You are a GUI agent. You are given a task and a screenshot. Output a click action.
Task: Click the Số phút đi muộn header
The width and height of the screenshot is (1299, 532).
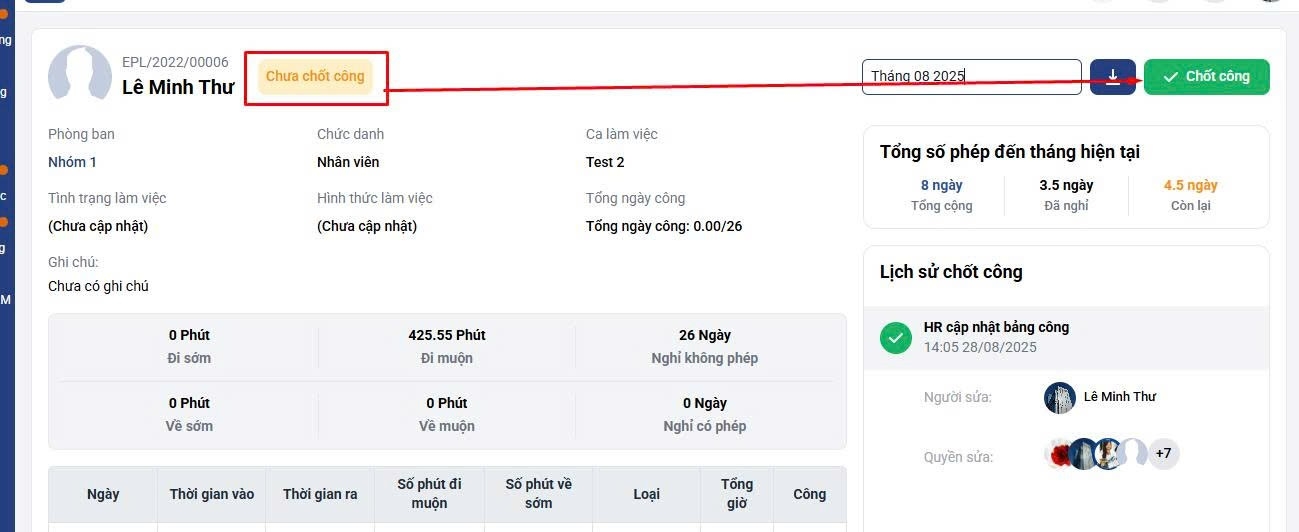(x=429, y=494)
